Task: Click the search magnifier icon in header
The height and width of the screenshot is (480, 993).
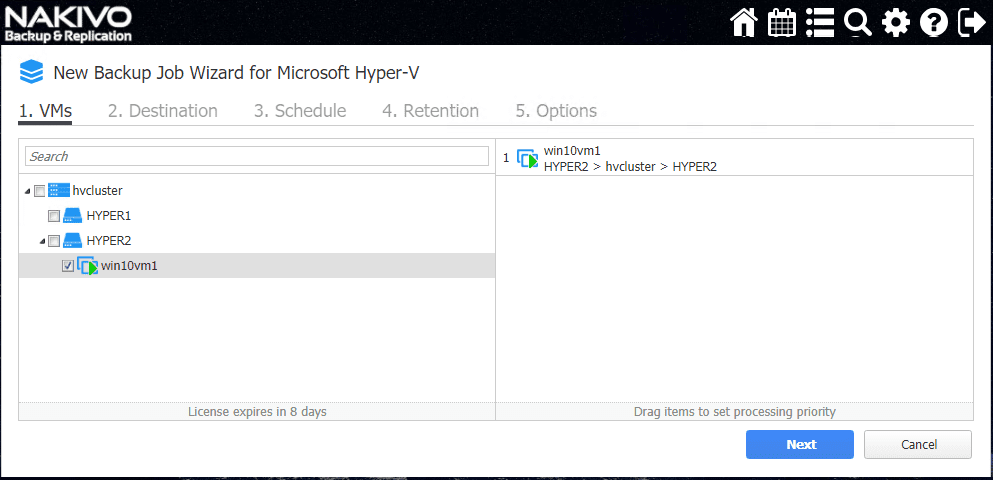Action: tap(857, 23)
